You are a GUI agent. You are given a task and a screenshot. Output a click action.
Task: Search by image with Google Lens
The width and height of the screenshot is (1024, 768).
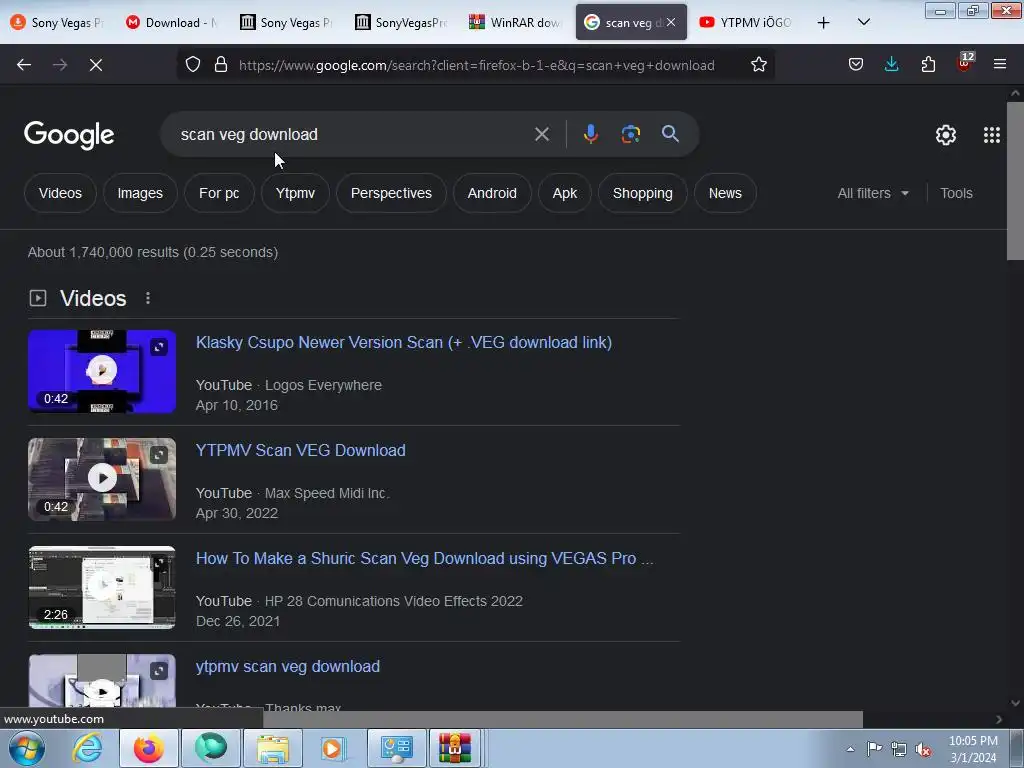pos(630,134)
